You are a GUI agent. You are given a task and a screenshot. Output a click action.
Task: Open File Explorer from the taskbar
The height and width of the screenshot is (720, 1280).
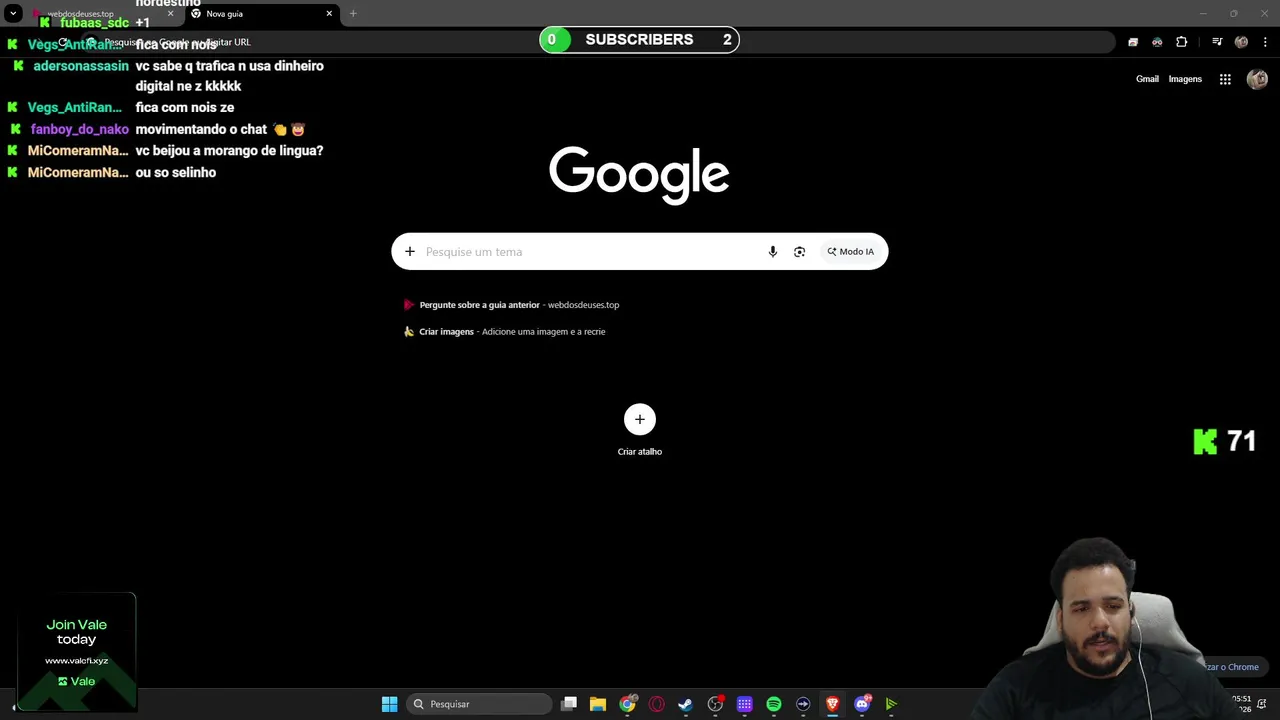click(x=598, y=704)
